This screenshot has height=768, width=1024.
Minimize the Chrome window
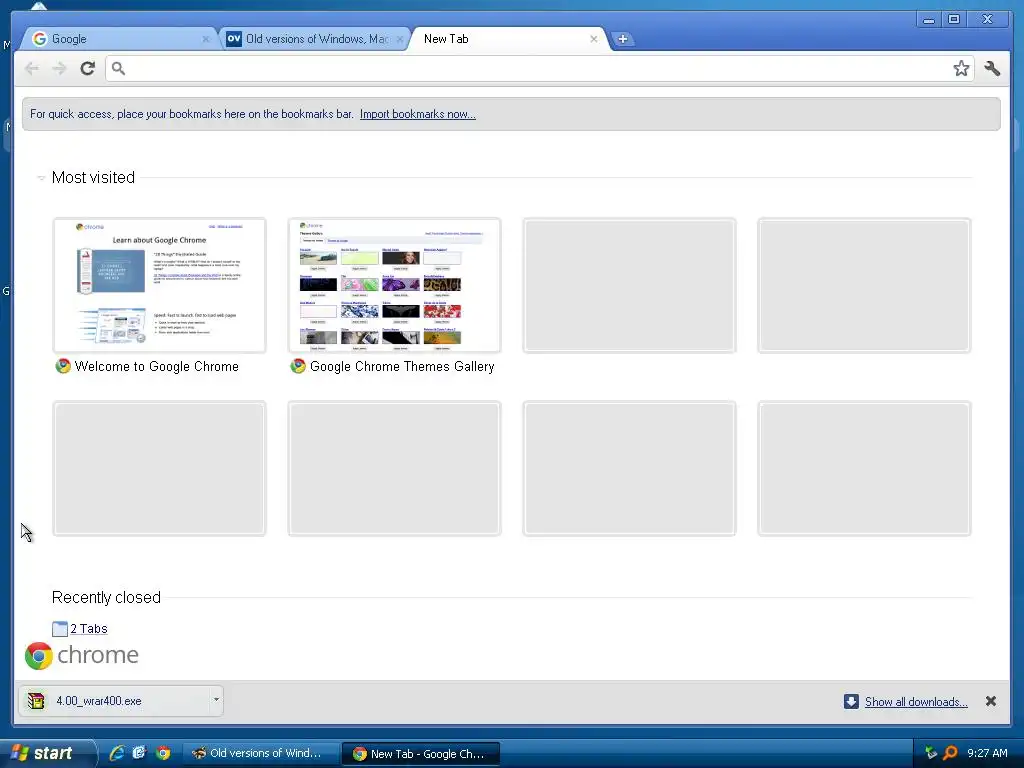point(928,20)
